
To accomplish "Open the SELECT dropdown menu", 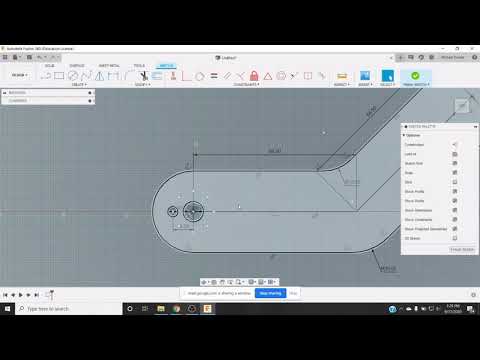I will click(388, 85).
